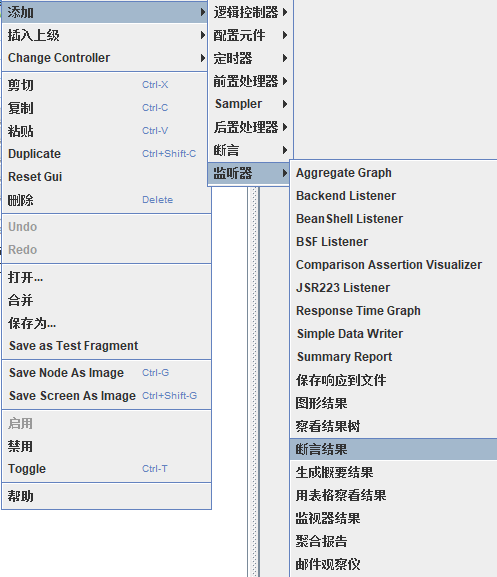Expand the 逻辑控制器 submenu
This screenshot has width=497, height=577.
pos(250,13)
